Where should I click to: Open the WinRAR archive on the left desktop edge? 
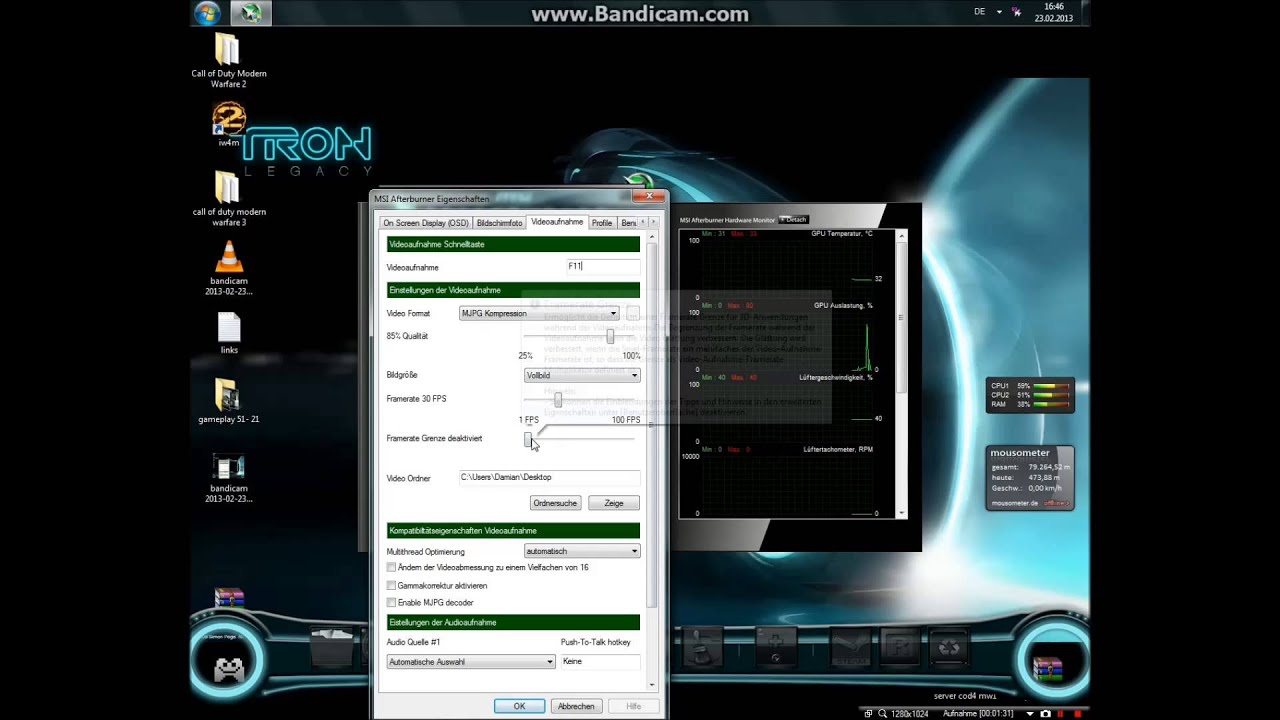click(x=229, y=598)
